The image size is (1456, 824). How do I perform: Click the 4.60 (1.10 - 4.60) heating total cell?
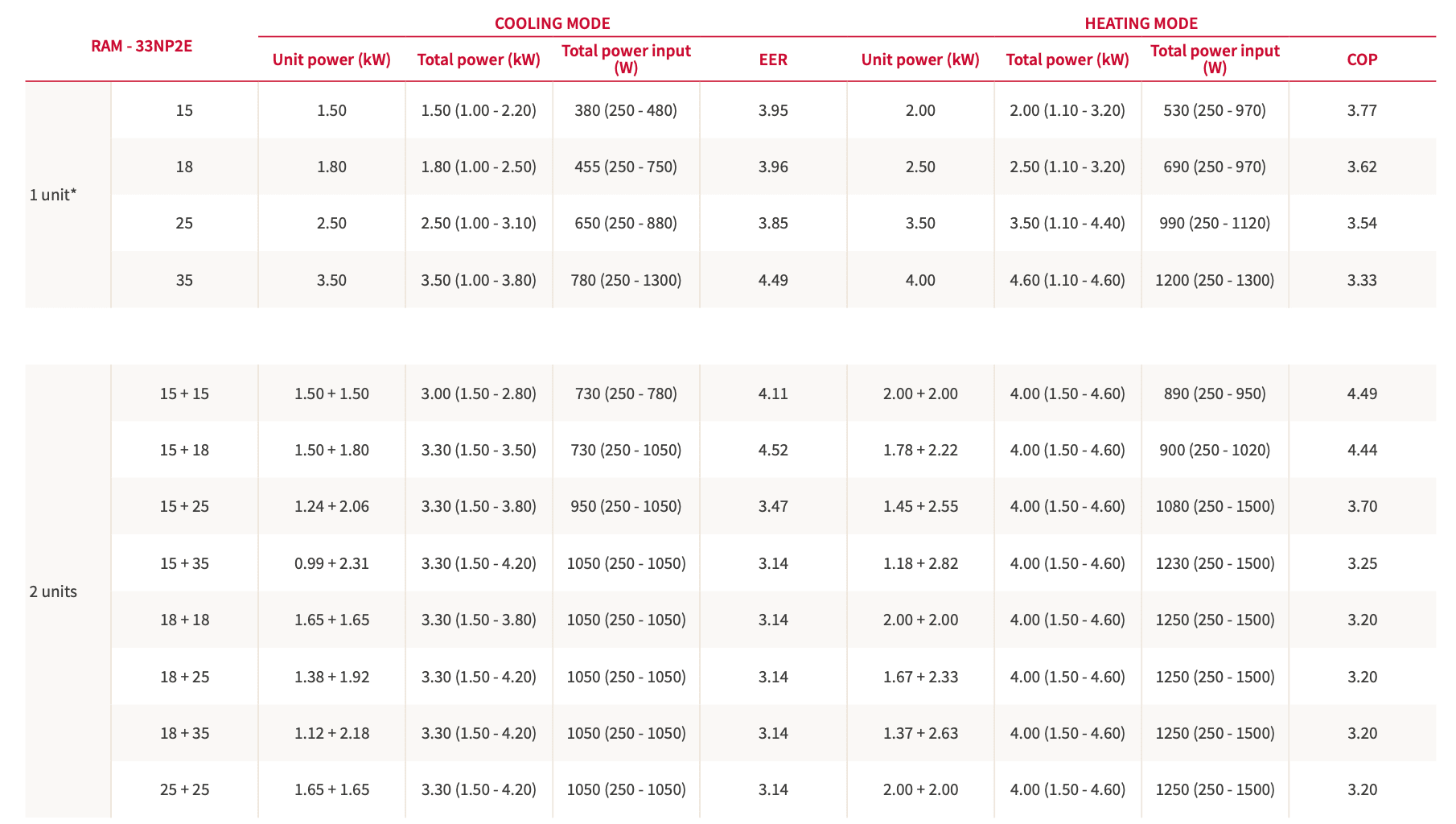[x=1067, y=280]
